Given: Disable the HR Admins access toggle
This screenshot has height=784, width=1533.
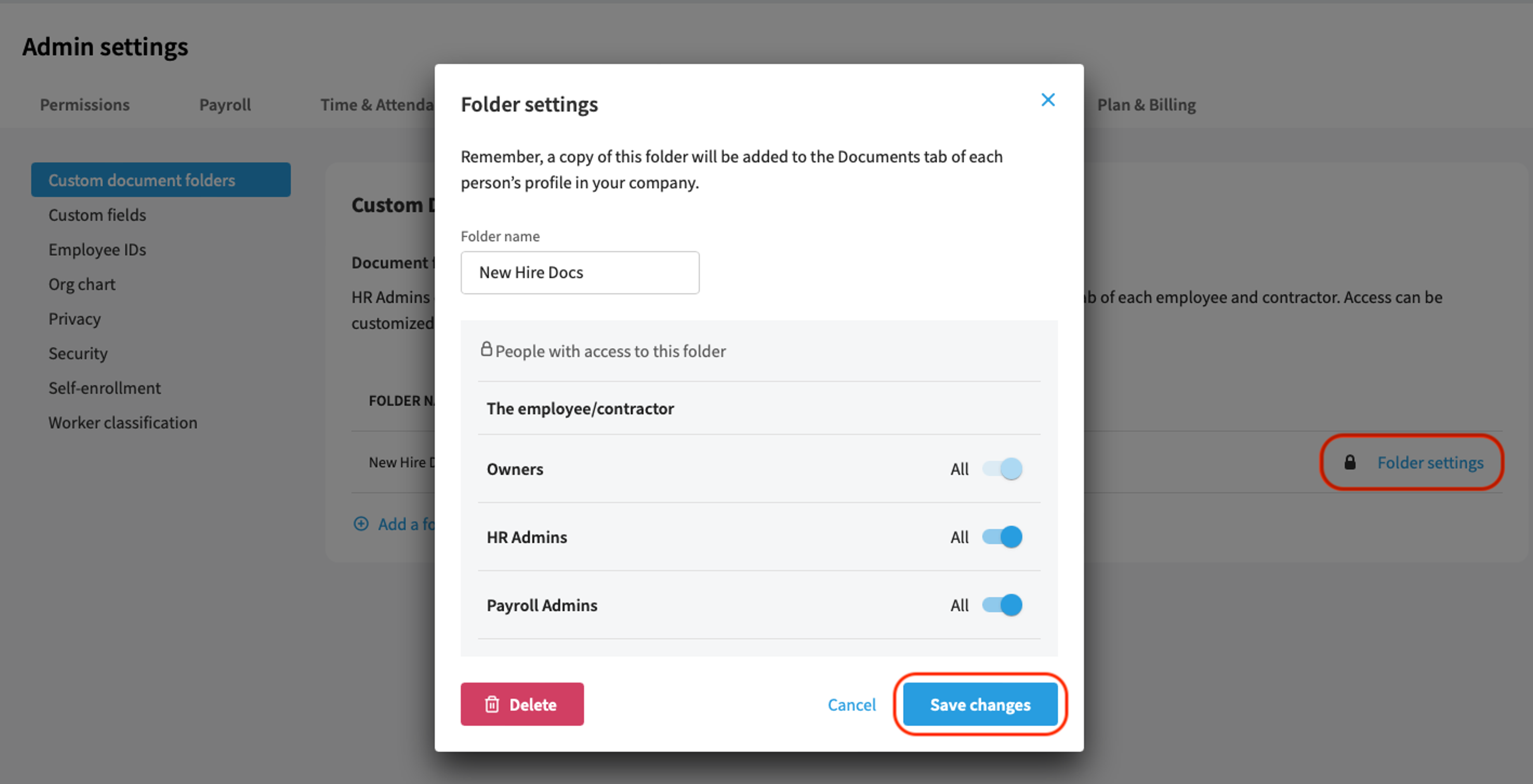Looking at the screenshot, I should (1002, 537).
